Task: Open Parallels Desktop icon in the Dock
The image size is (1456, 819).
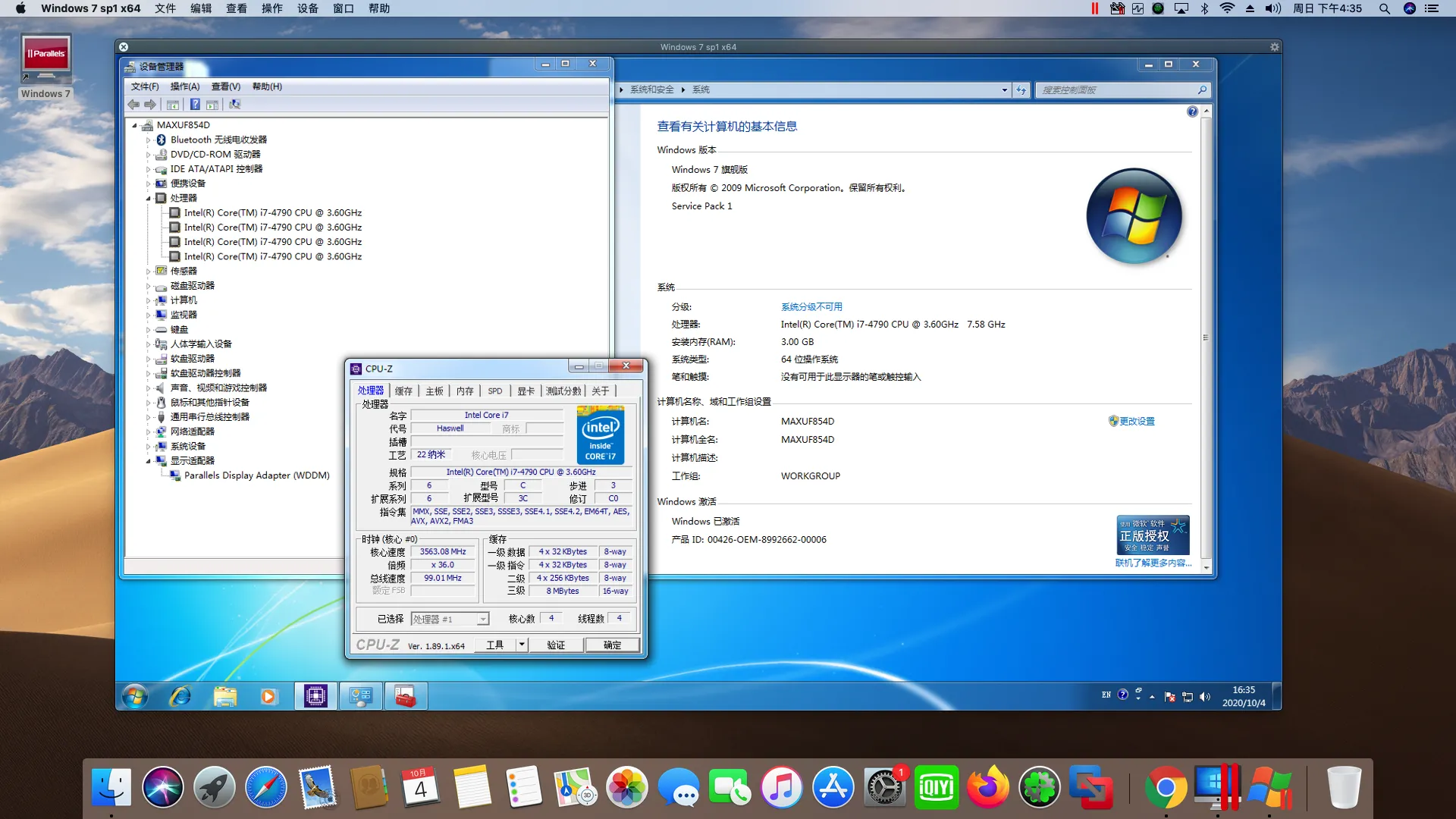Action: click(1218, 787)
